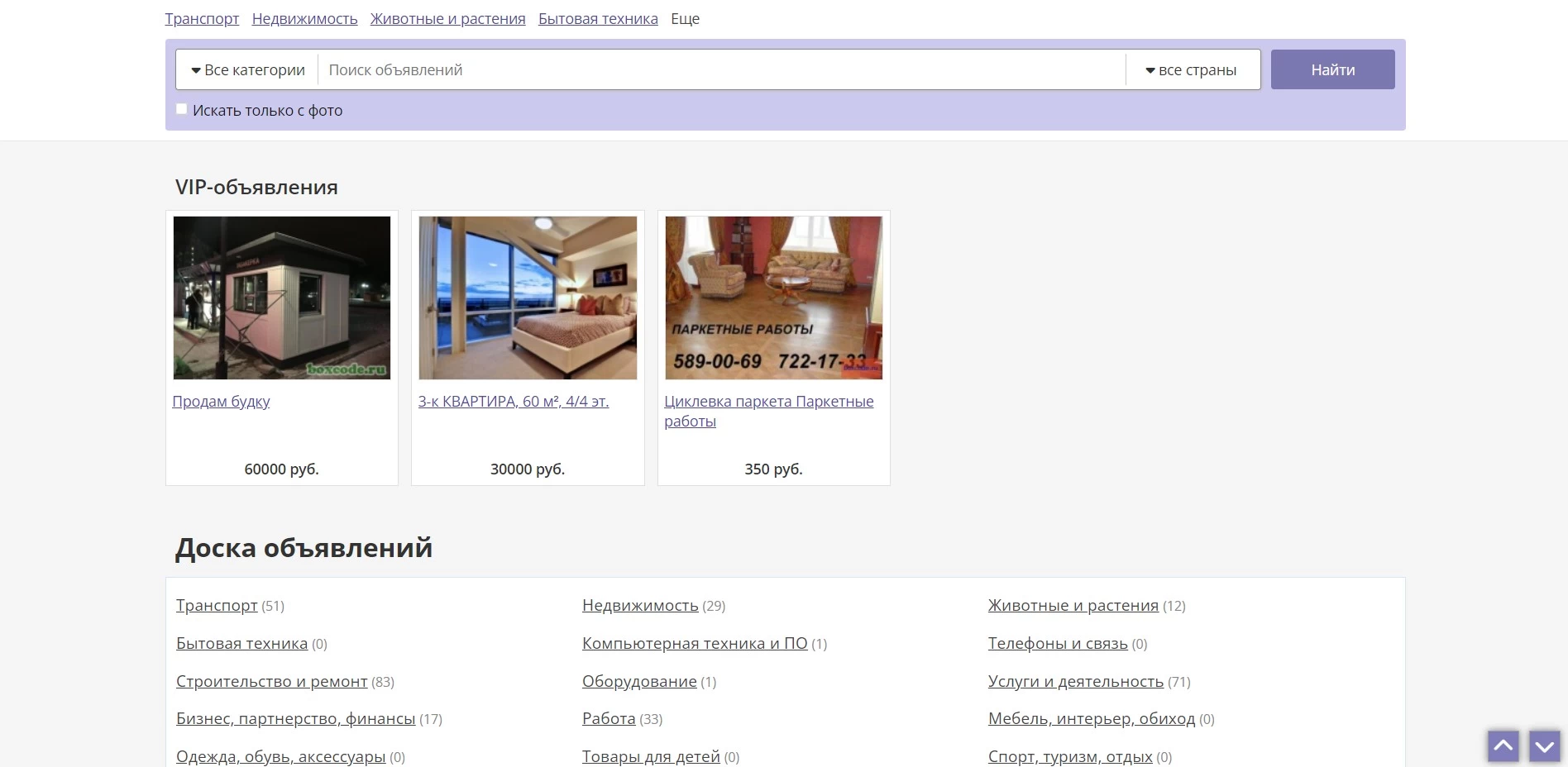Open 'Телефоны и связь' category
Viewport: 1568px width, 767px height.
pos(1058,644)
